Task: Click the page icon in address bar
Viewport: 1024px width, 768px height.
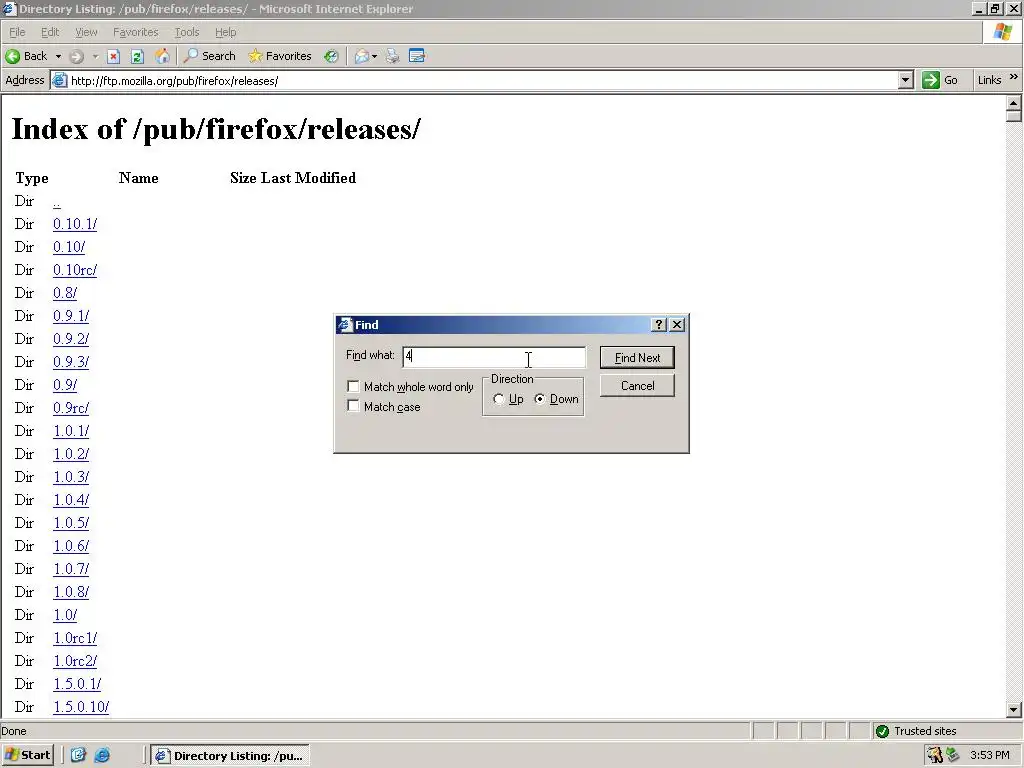Action: pos(59,80)
